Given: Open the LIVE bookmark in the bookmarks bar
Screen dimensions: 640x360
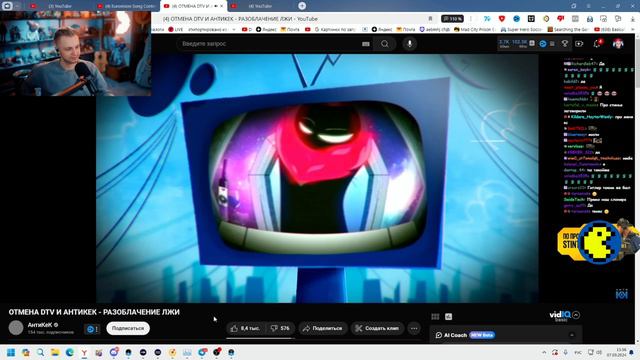Looking at the screenshot, I should (x=176, y=29).
